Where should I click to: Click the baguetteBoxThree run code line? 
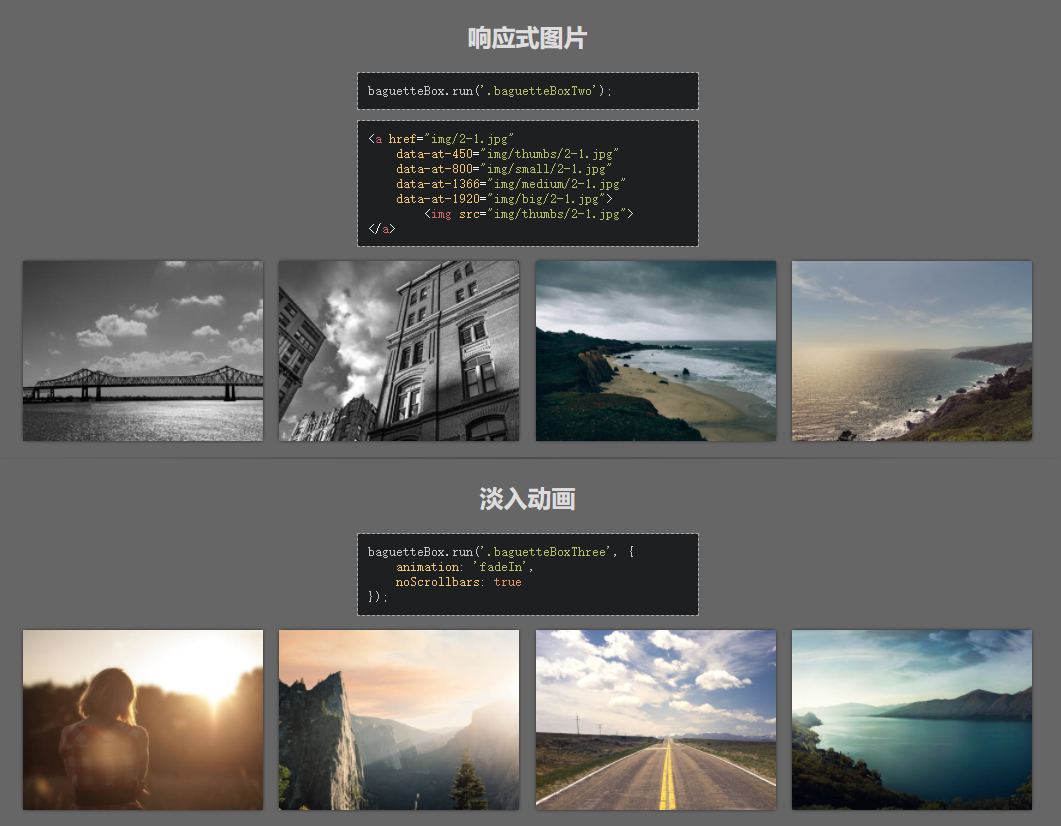[500, 552]
